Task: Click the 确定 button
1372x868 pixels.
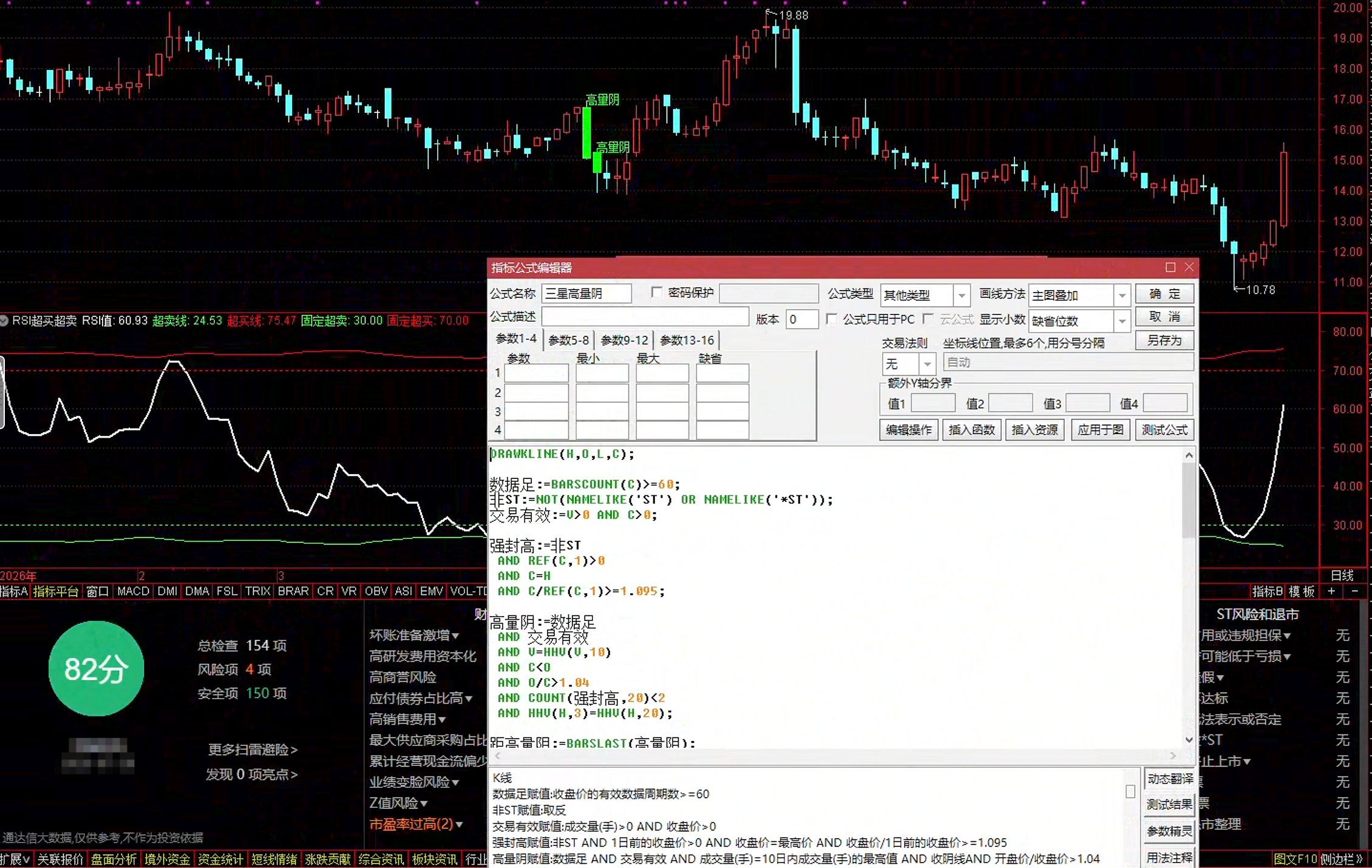Action: [1164, 294]
